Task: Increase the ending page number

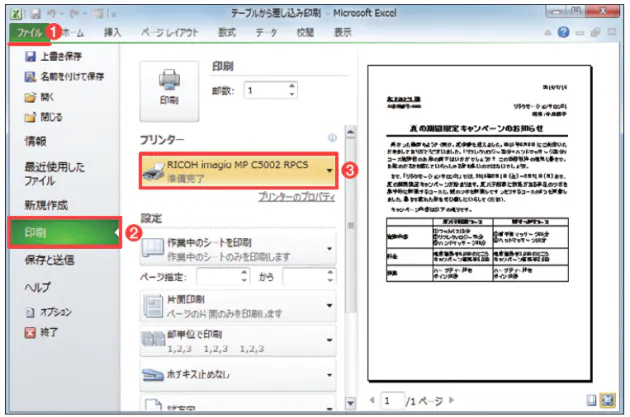Action: coord(330,272)
